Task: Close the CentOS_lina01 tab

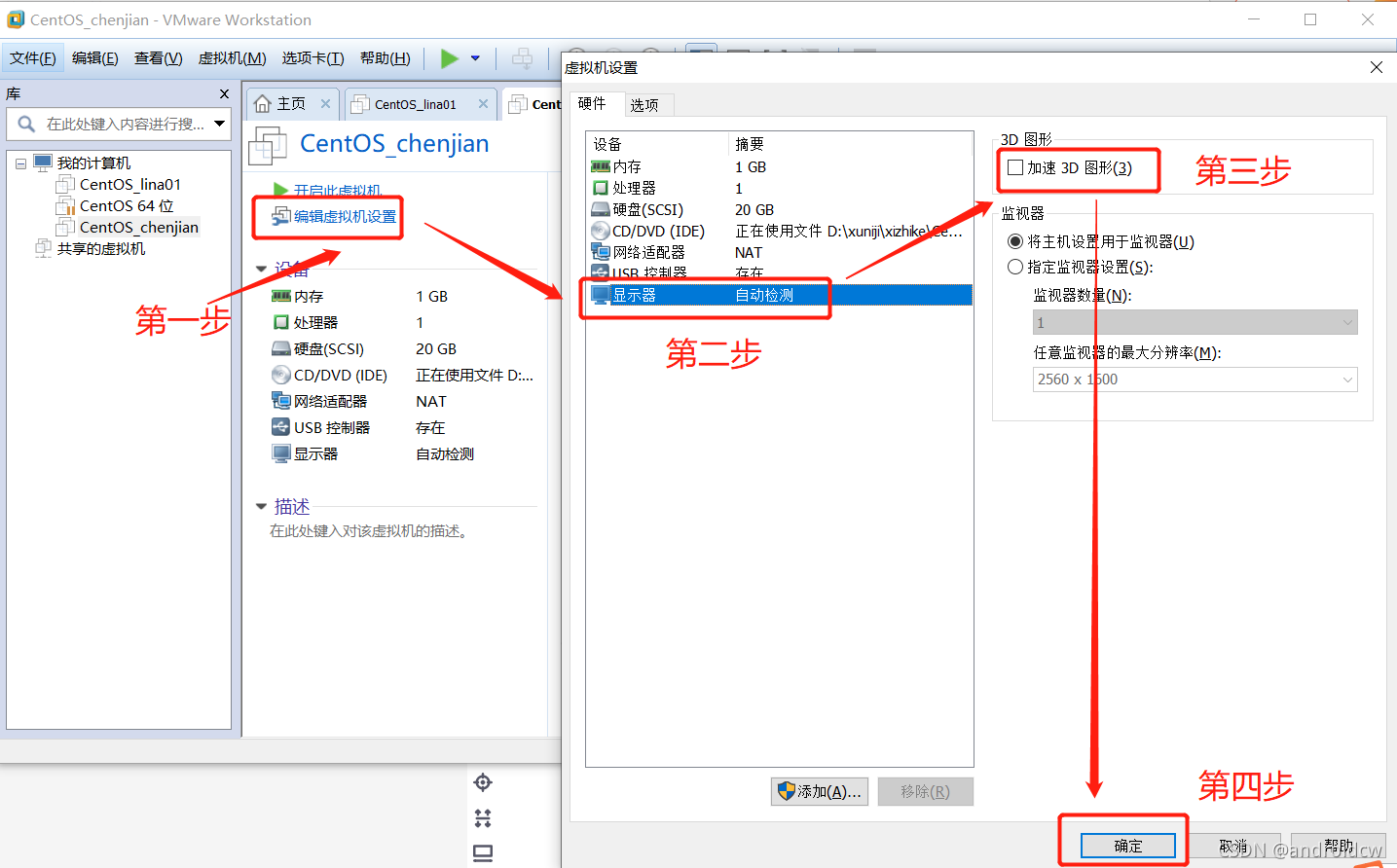Action: coord(483,104)
